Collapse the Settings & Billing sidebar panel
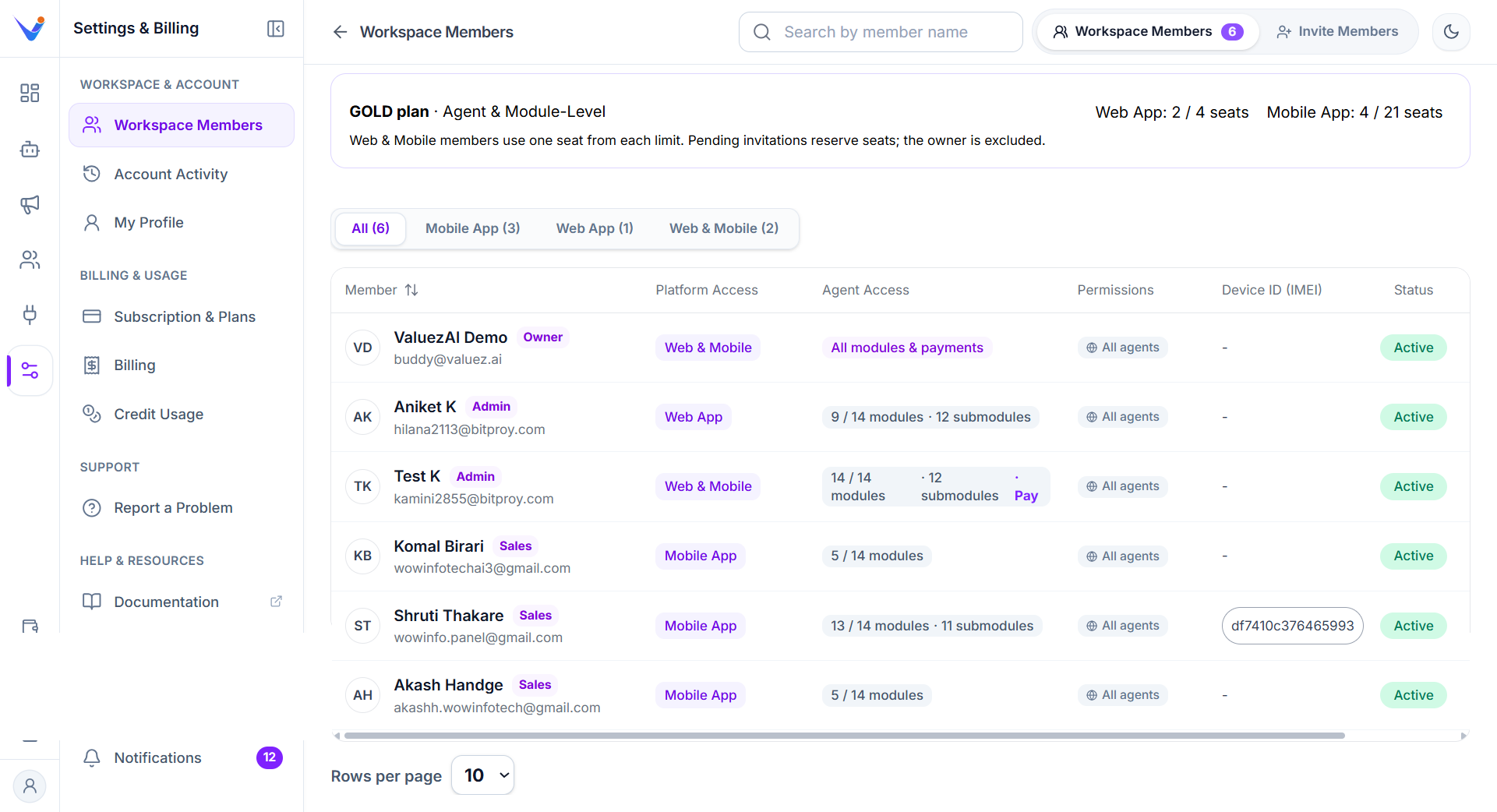 pos(276,29)
